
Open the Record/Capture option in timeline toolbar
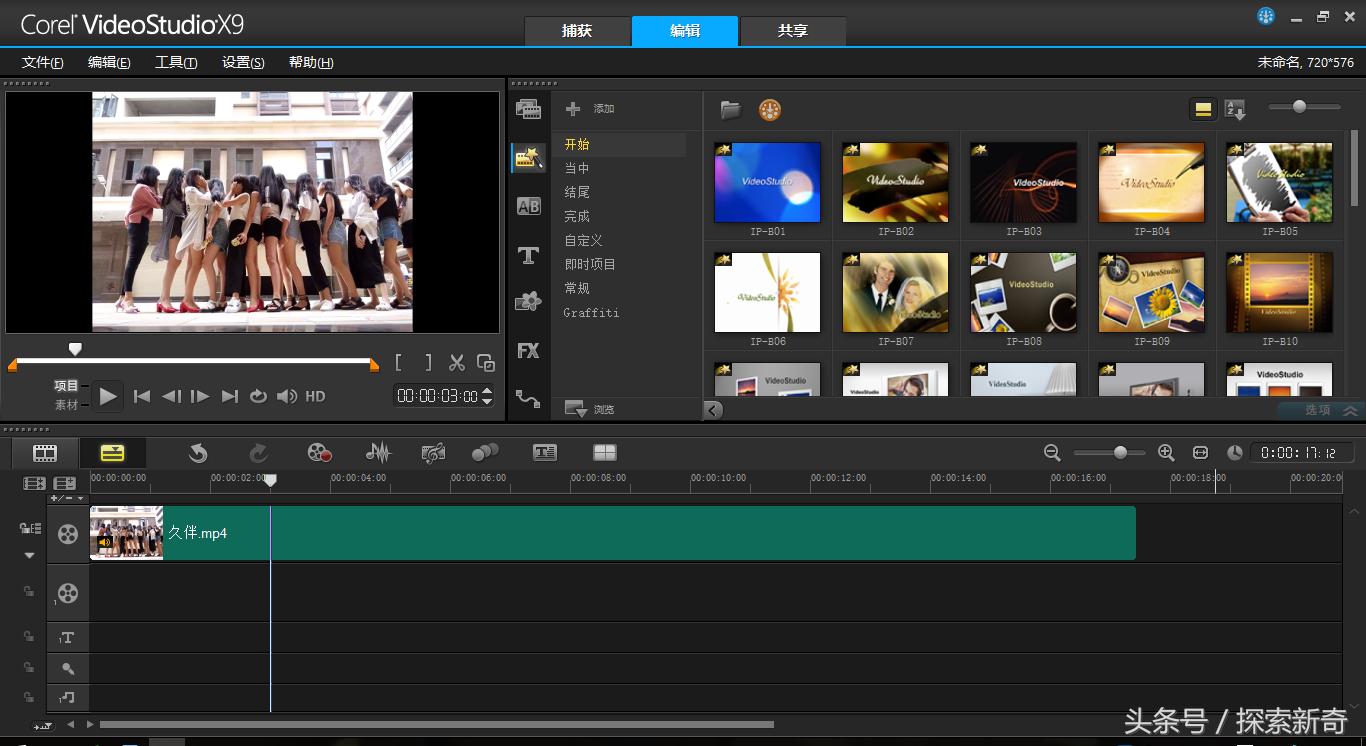[319, 453]
